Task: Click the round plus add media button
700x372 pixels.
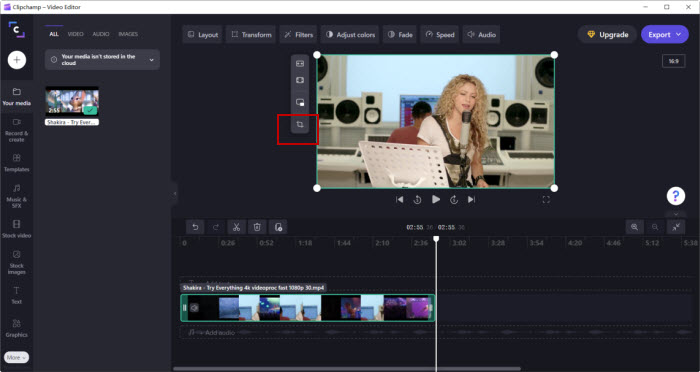Action: click(17, 60)
